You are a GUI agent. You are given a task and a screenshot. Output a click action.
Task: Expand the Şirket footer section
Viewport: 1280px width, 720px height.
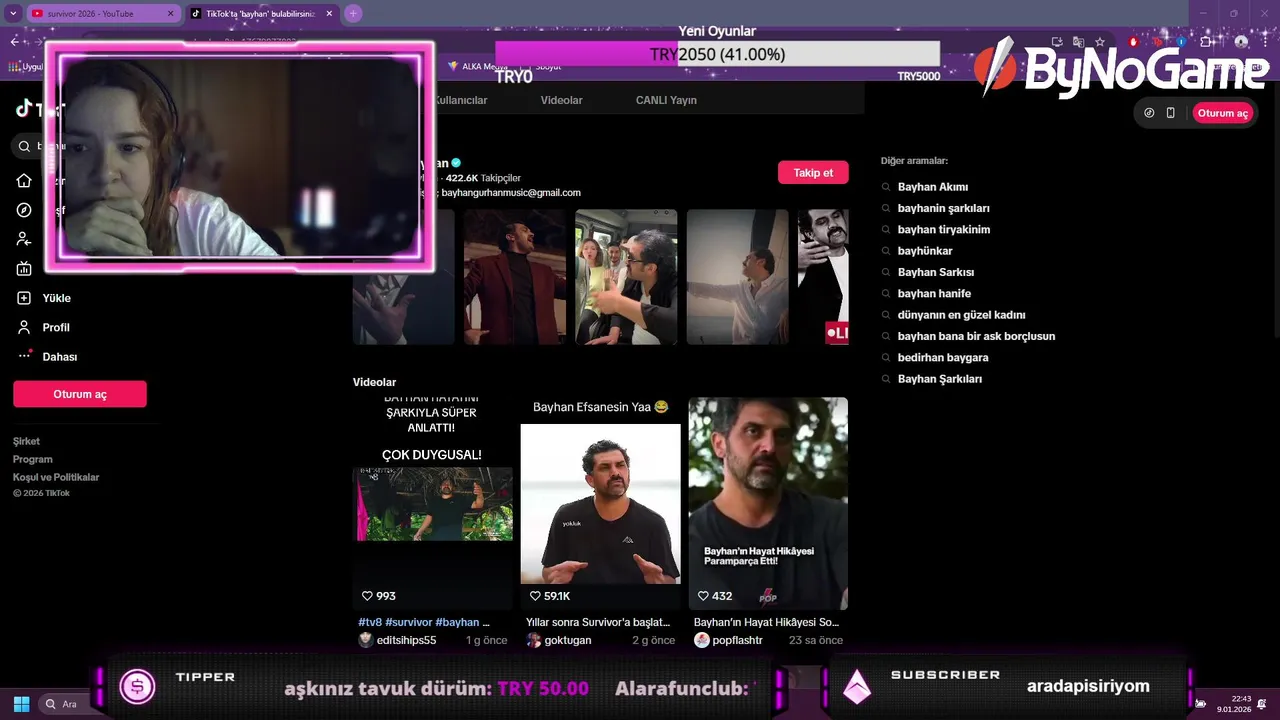click(26, 441)
